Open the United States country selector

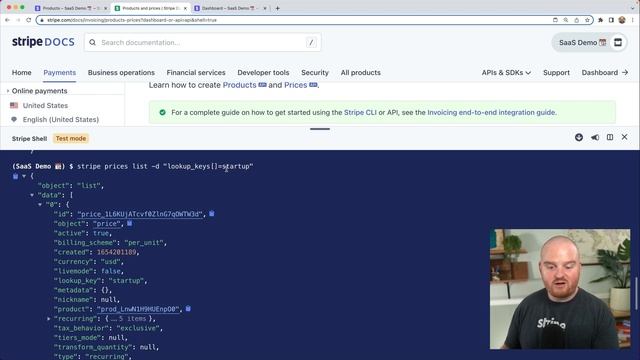(x=39, y=105)
